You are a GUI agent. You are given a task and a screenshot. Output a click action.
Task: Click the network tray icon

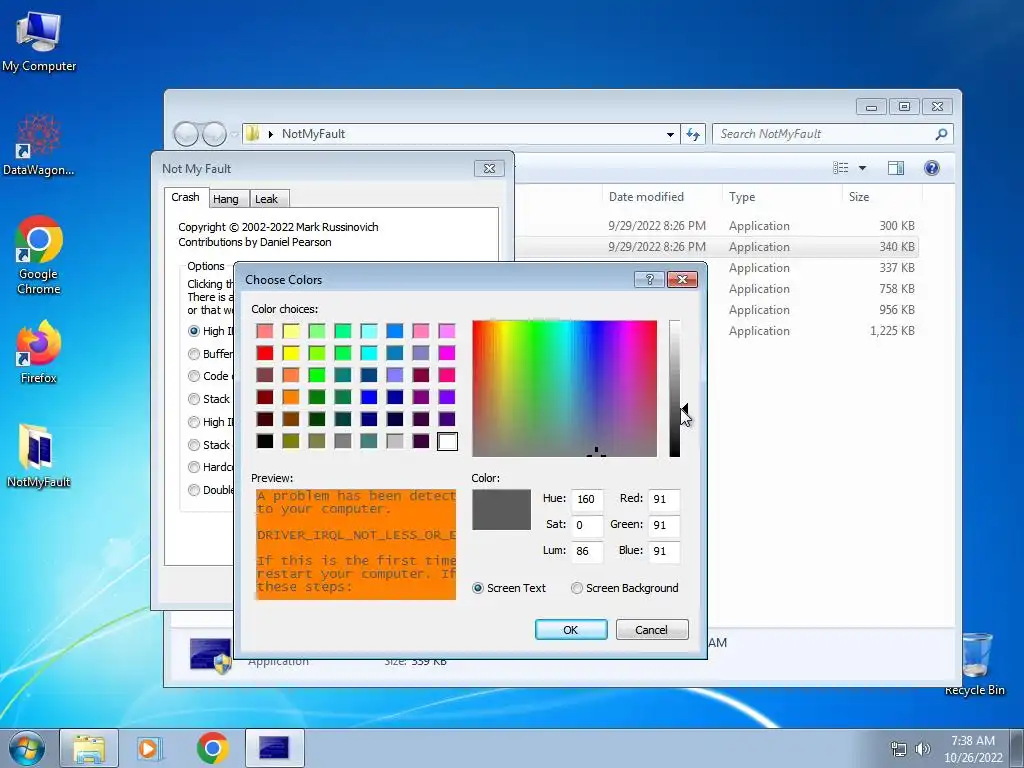coord(899,749)
